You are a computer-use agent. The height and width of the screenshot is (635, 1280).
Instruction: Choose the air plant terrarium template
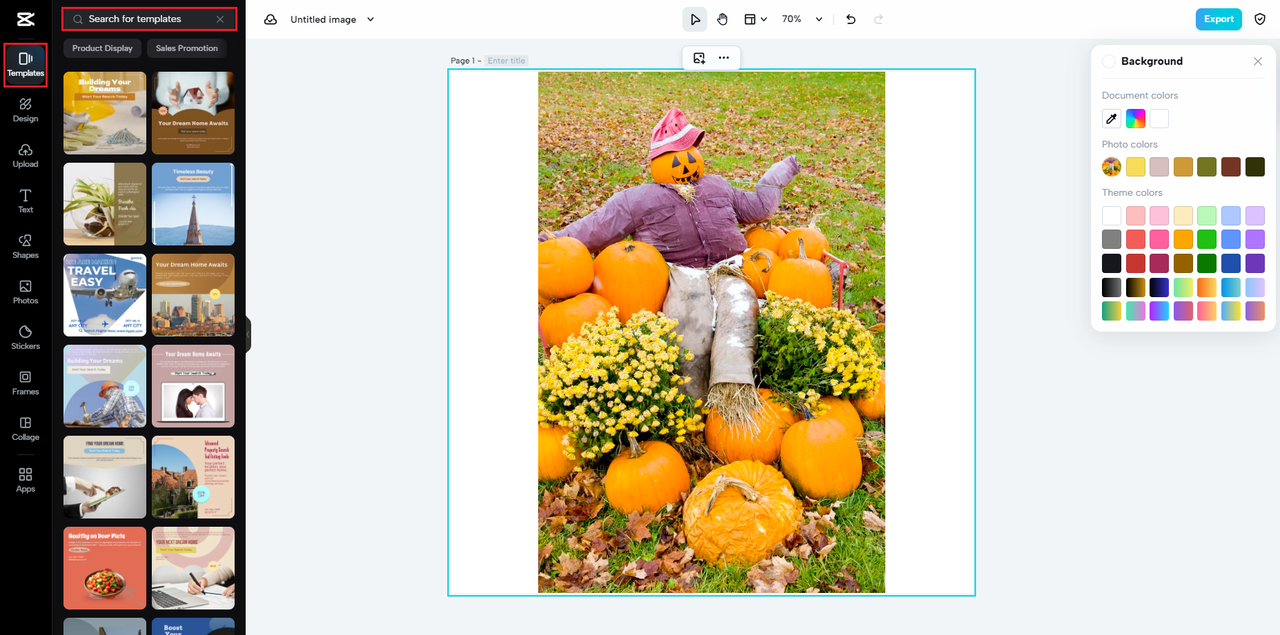(x=105, y=204)
